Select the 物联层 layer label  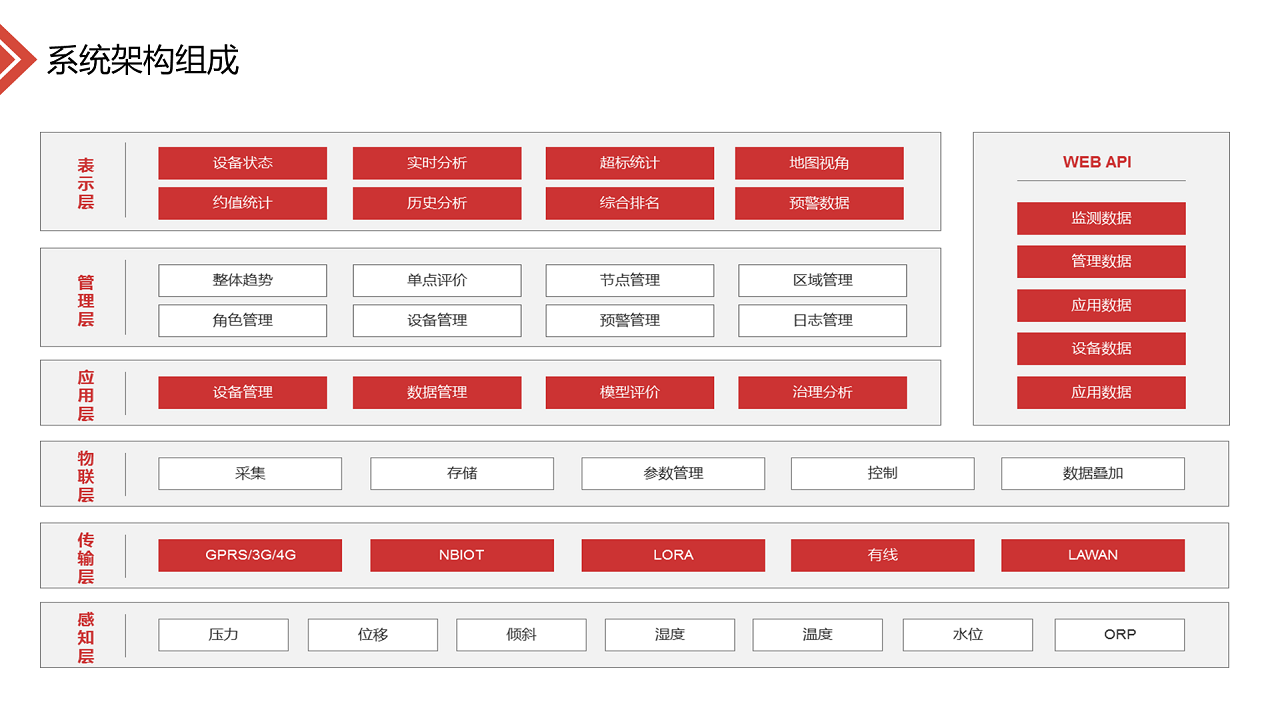pos(86,476)
